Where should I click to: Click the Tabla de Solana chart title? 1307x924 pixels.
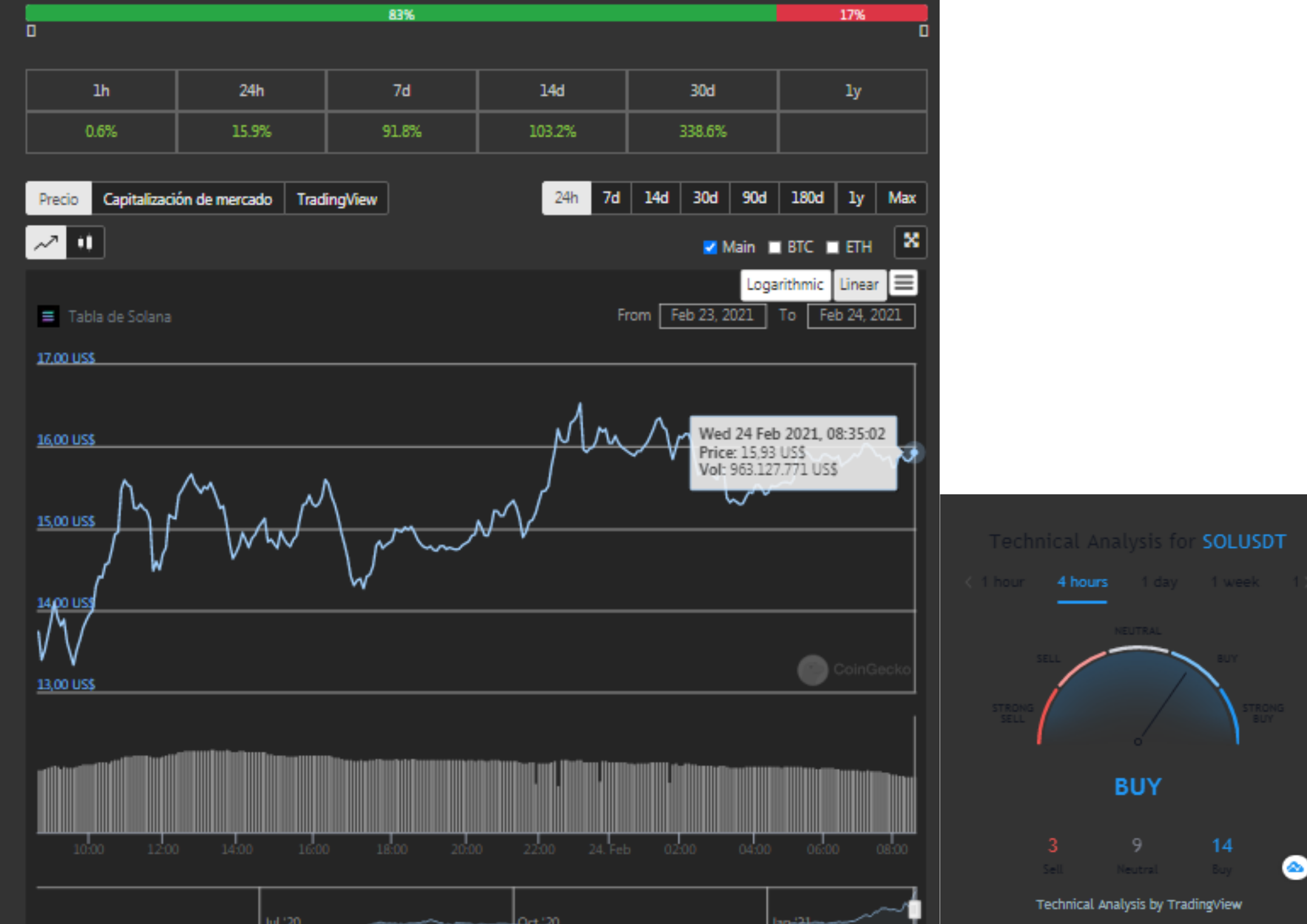click(x=120, y=317)
